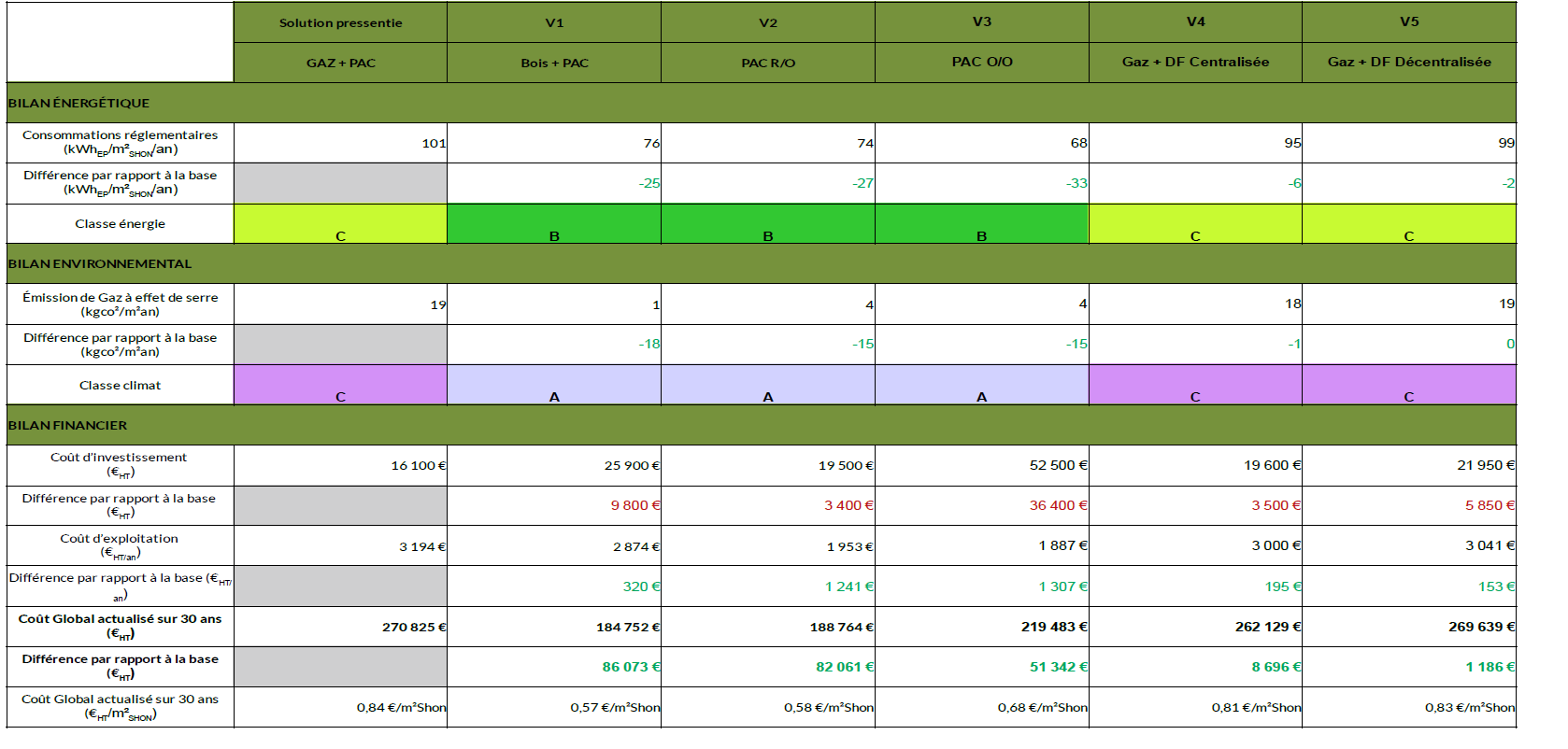Select consumption value 101
The height and width of the screenshot is (749, 1568).
click(340, 143)
